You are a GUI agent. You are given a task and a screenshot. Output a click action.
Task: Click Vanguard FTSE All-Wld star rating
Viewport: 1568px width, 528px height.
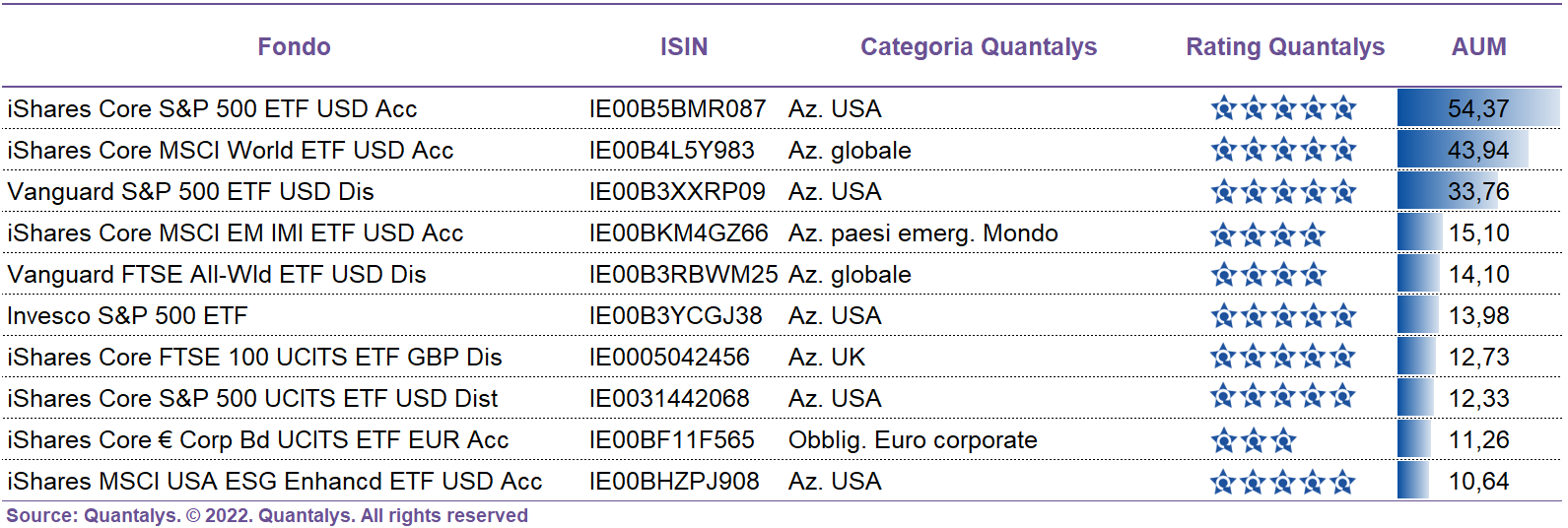(1268, 275)
